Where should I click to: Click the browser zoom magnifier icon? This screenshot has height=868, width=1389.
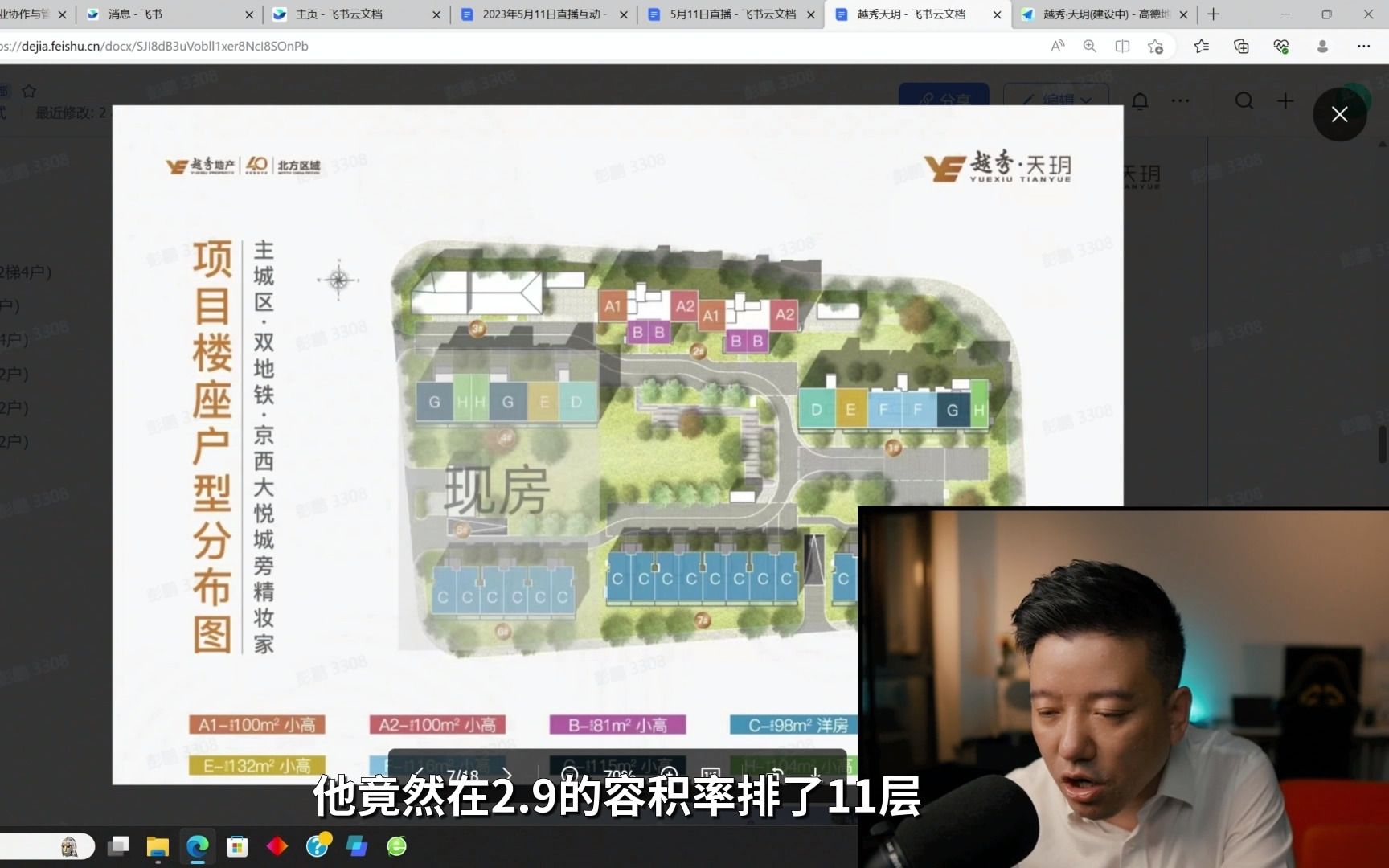click(x=1090, y=47)
